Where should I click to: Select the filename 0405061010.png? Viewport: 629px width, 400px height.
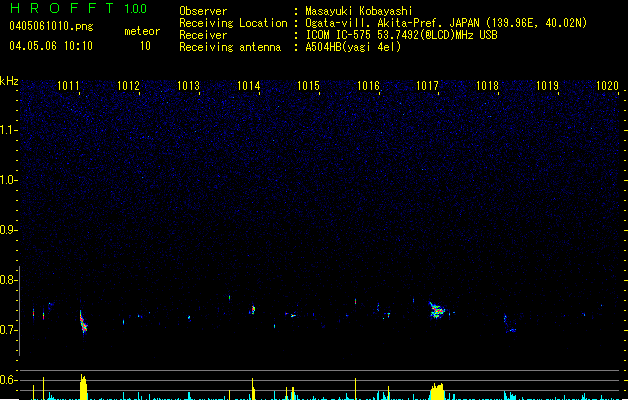pos(51,26)
